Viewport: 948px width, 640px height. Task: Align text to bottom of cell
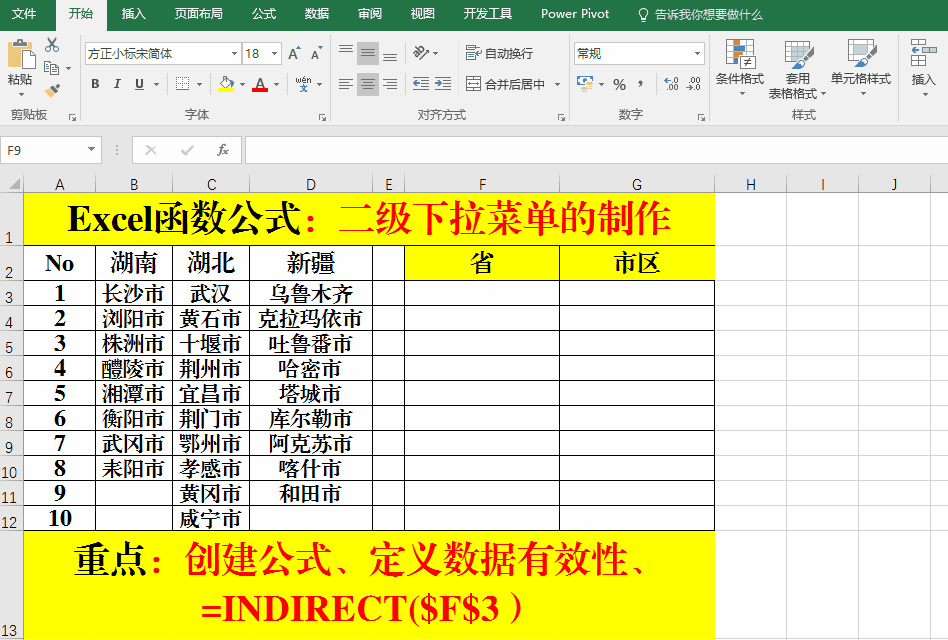coord(390,54)
